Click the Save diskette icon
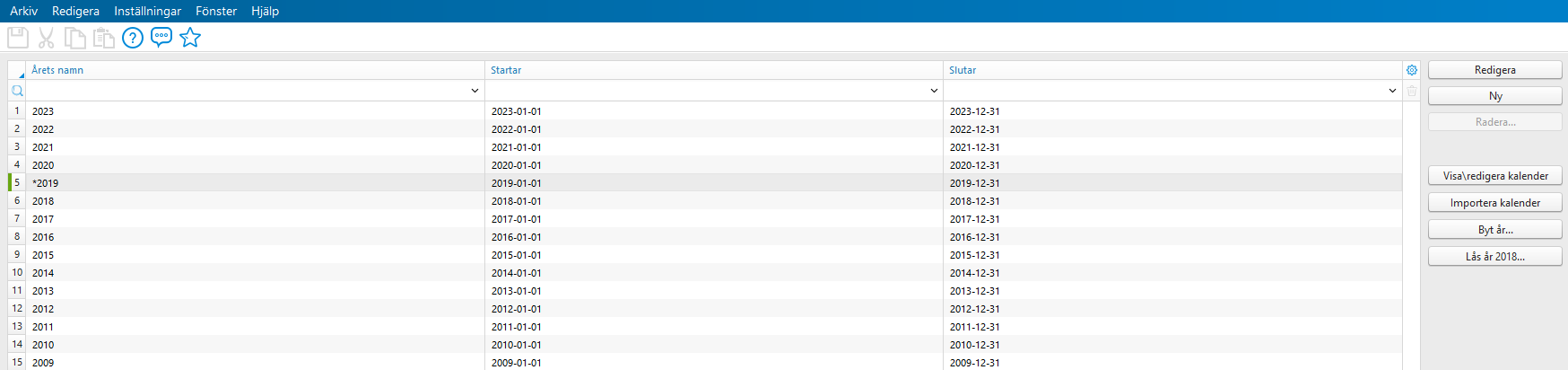Image resolution: width=1568 pixels, height=370 pixels. pyautogui.click(x=18, y=38)
